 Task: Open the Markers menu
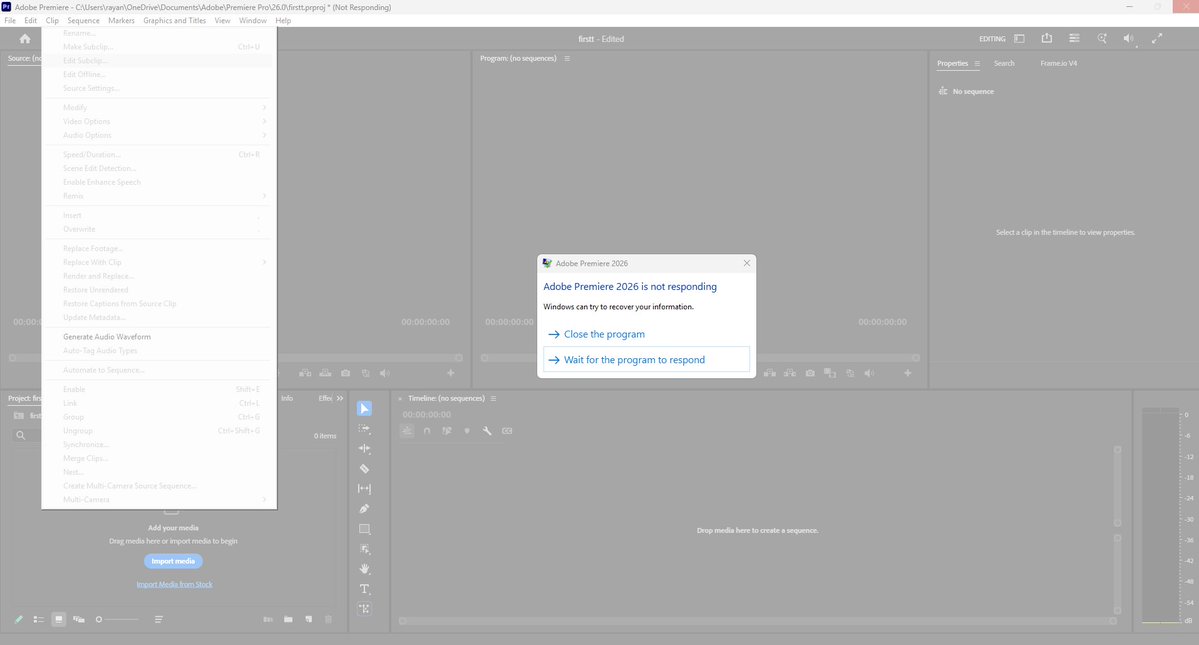point(121,21)
